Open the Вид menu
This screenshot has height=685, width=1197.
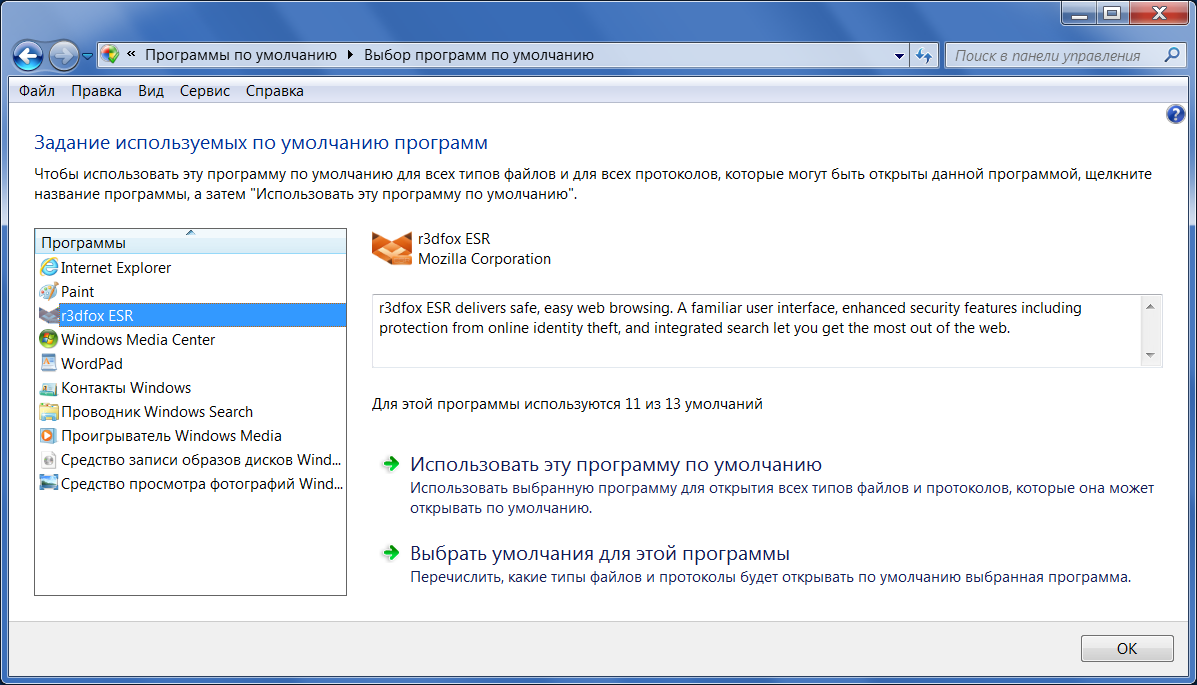pyautogui.click(x=151, y=91)
